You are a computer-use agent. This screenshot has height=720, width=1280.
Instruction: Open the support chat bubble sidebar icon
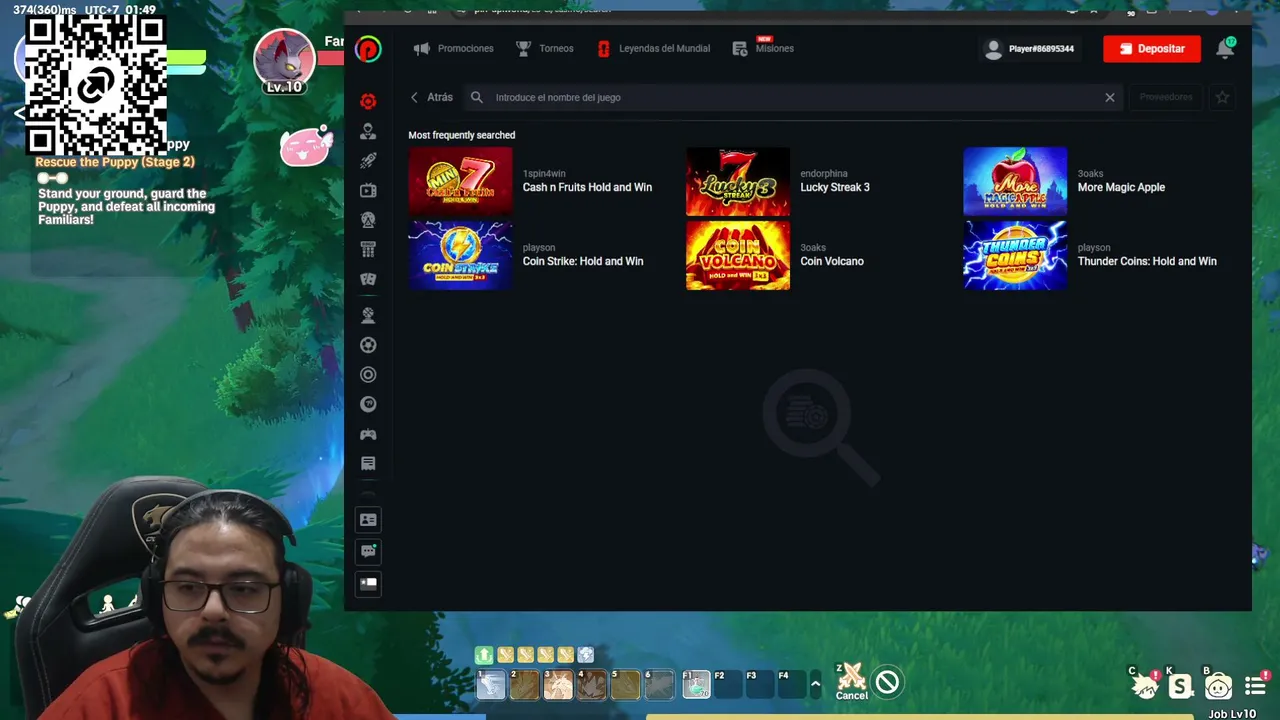coord(368,551)
